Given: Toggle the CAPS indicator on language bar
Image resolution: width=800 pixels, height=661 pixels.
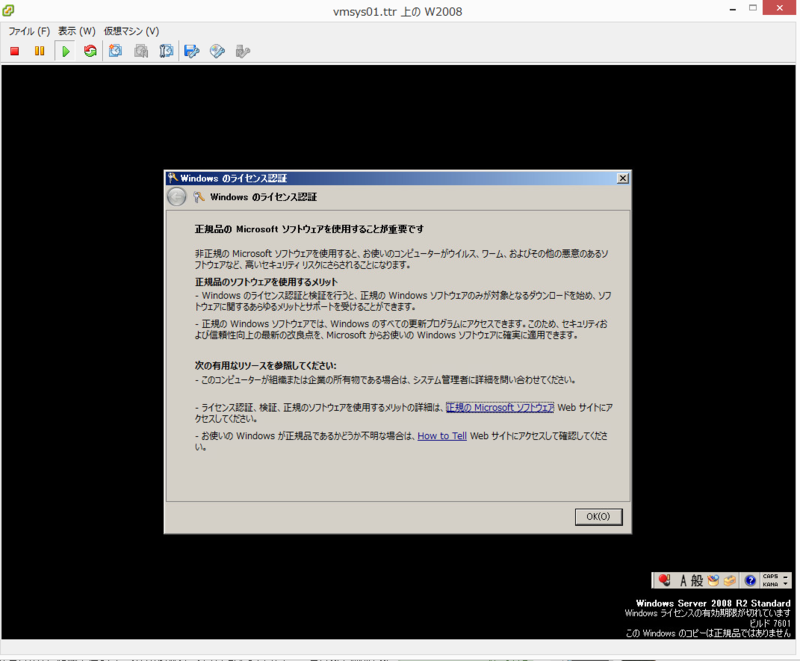Looking at the screenshot, I should [x=770, y=576].
